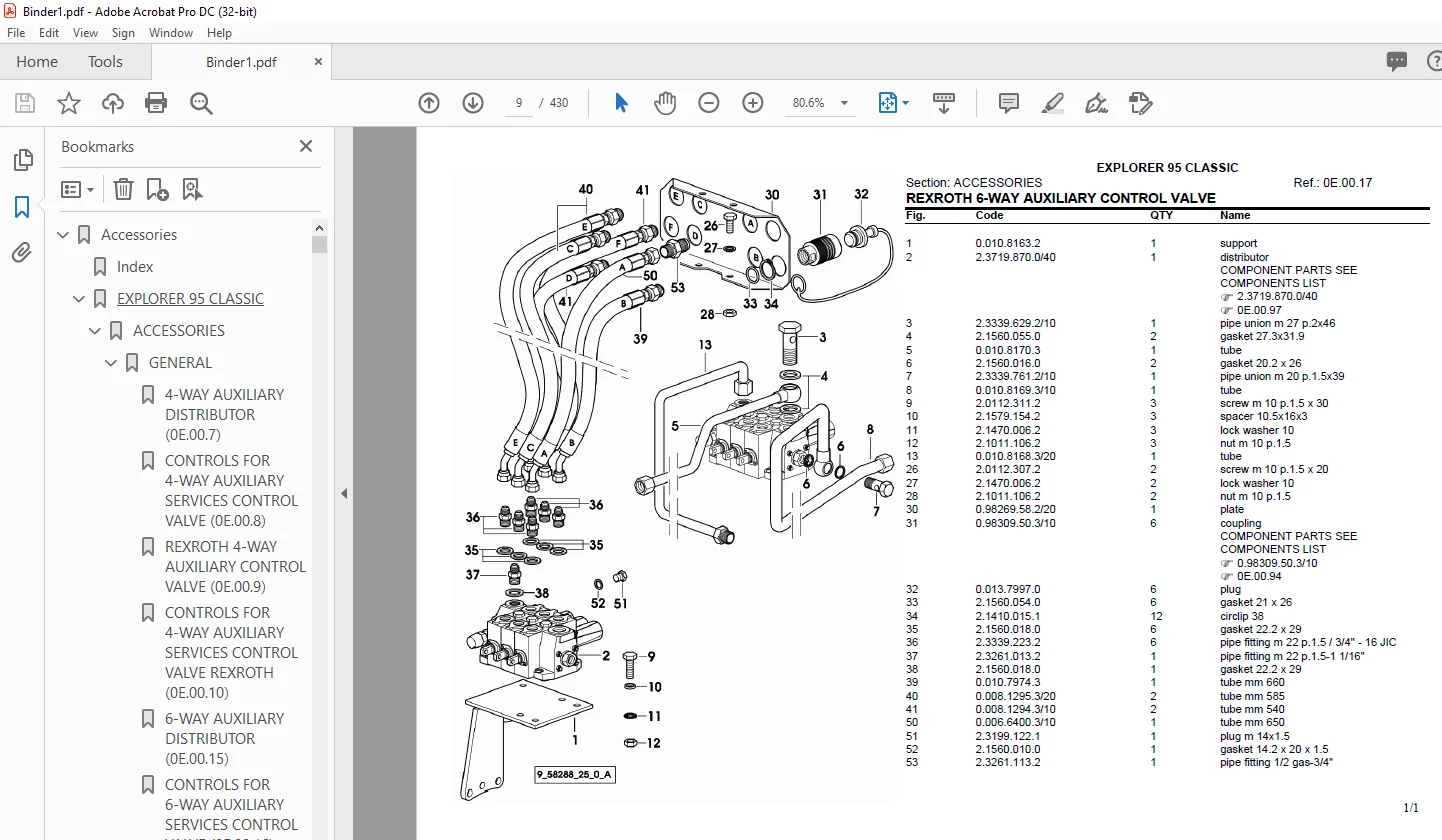Image resolution: width=1442 pixels, height=840 pixels.
Task: Go to previous page arrow
Action: coord(429,103)
